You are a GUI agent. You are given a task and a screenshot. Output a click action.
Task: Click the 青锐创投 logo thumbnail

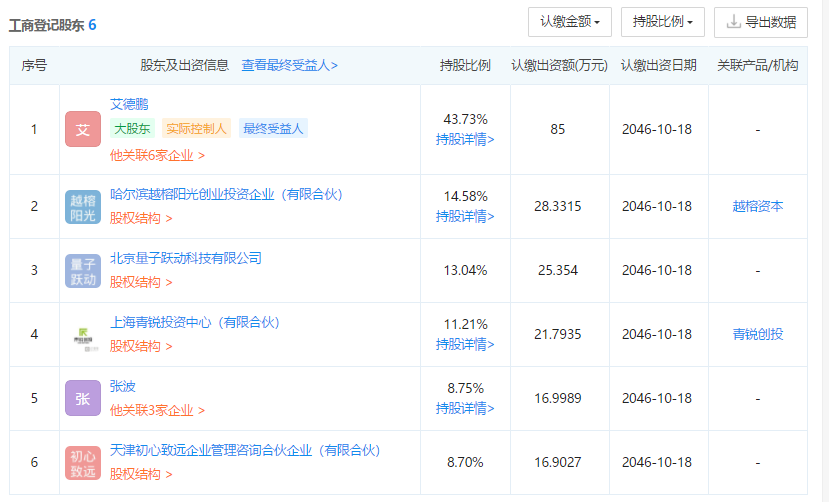pos(83,335)
